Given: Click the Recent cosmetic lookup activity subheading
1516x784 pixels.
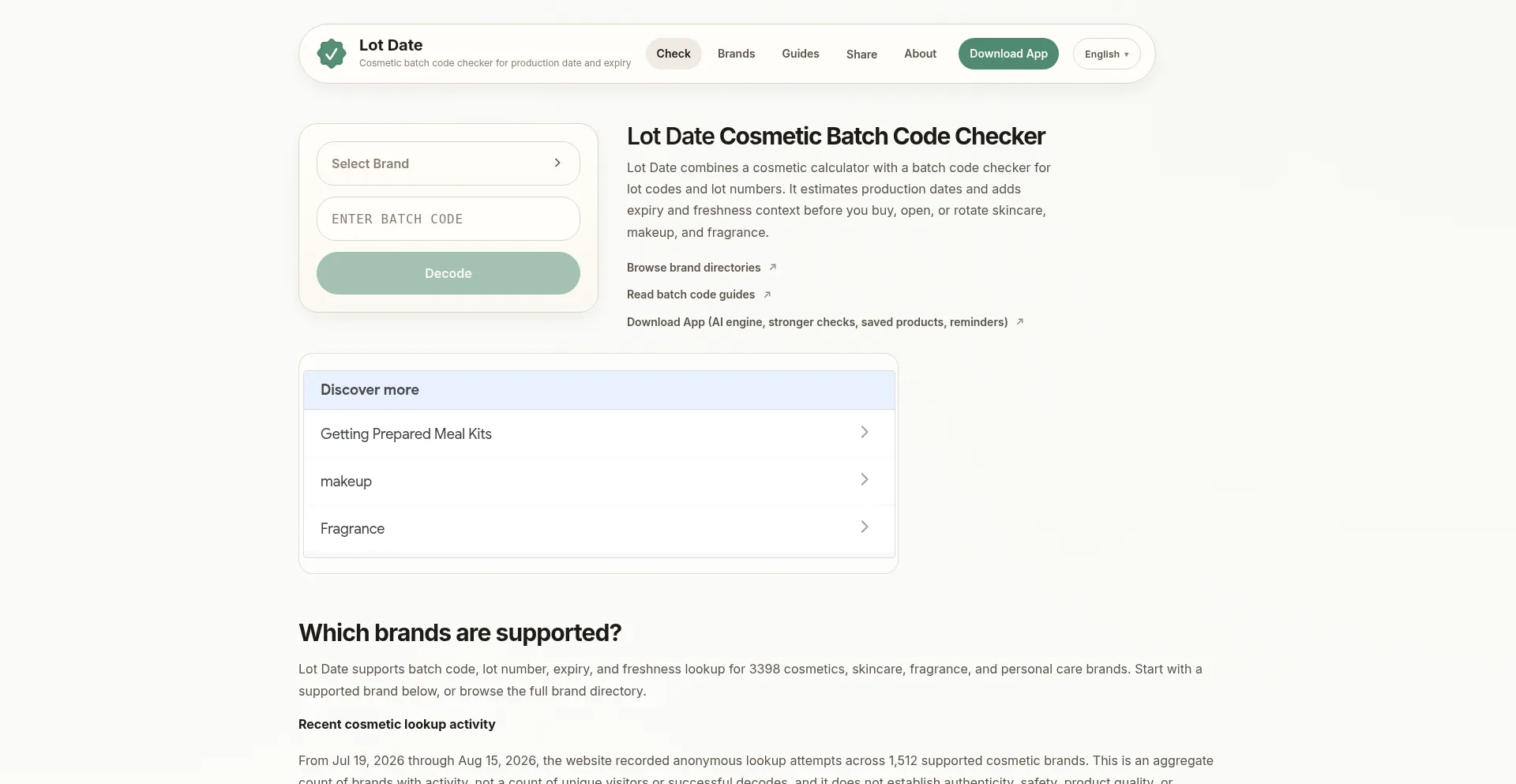Looking at the screenshot, I should point(397,724).
